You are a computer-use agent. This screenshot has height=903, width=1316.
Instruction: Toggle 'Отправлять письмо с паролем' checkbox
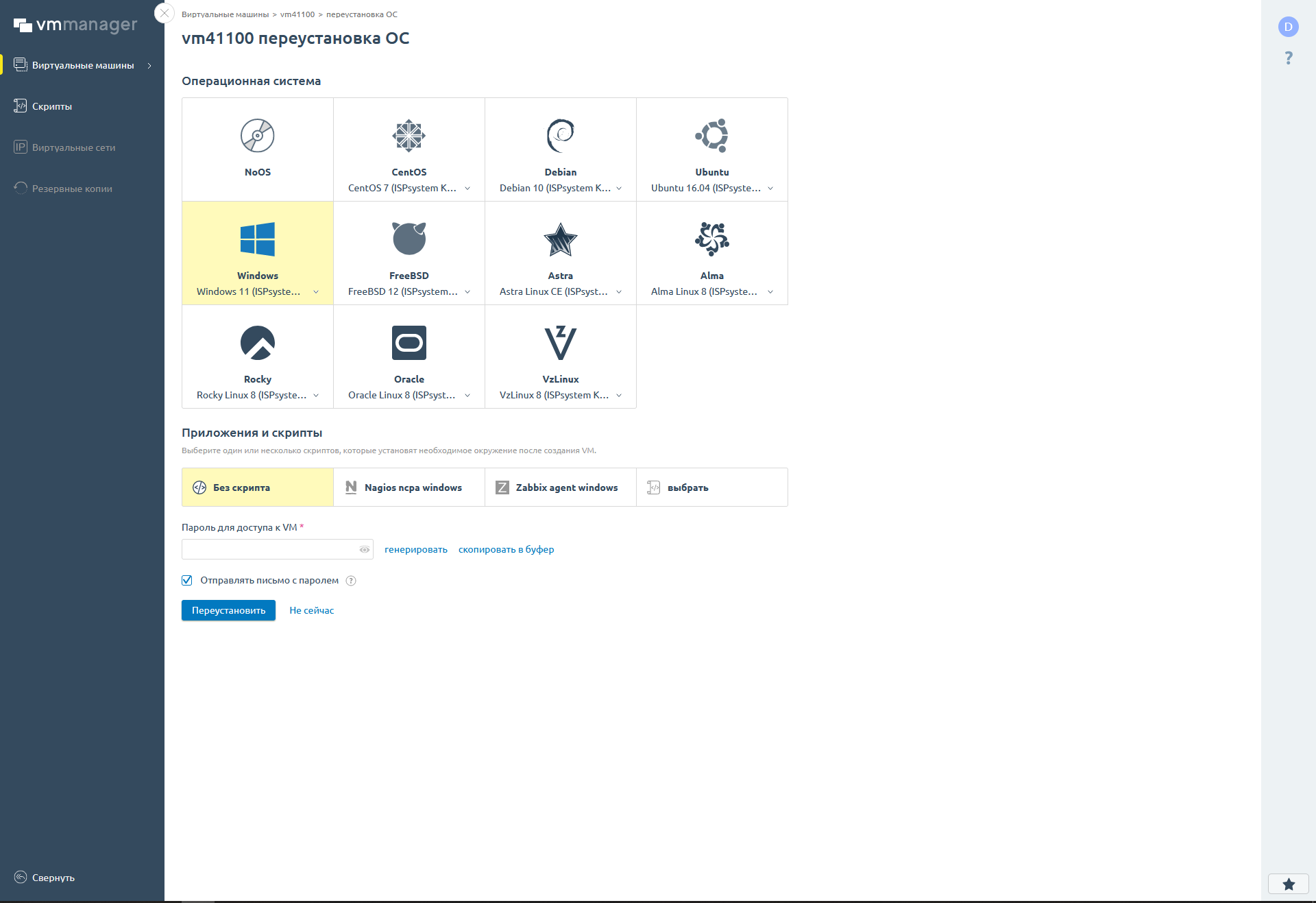pos(186,581)
